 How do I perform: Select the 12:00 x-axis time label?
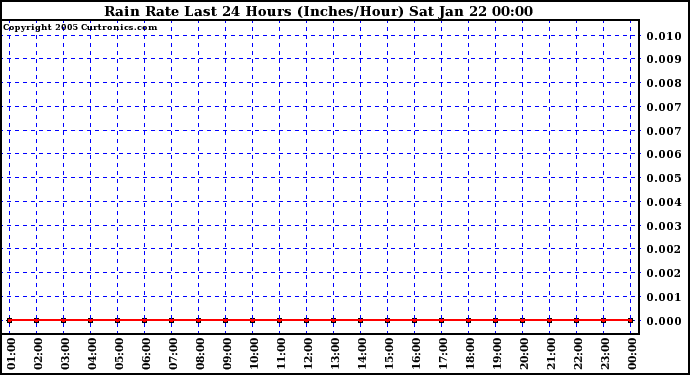coord(308,354)
